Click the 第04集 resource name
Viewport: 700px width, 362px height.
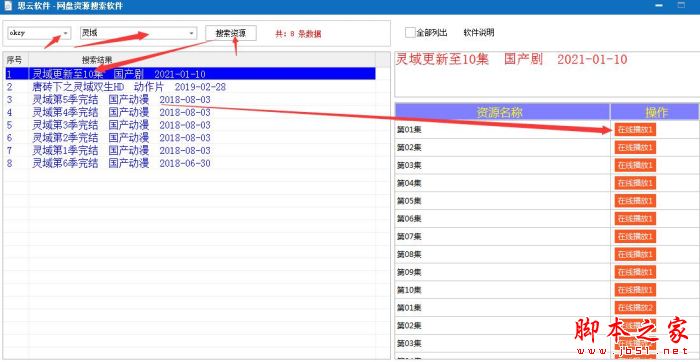(x=409, y=183)
